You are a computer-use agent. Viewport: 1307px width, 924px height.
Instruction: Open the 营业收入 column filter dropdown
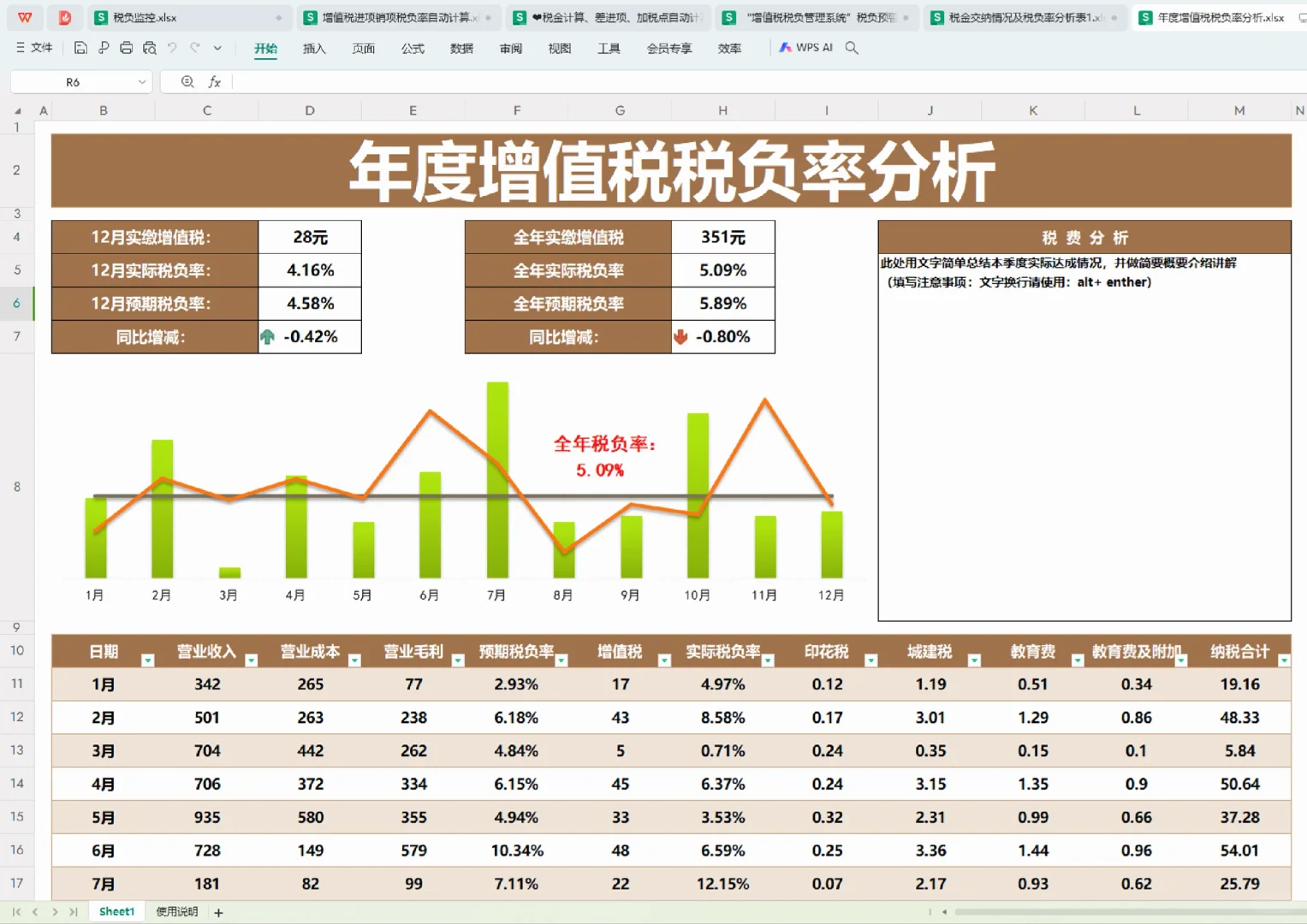(251, 660)
